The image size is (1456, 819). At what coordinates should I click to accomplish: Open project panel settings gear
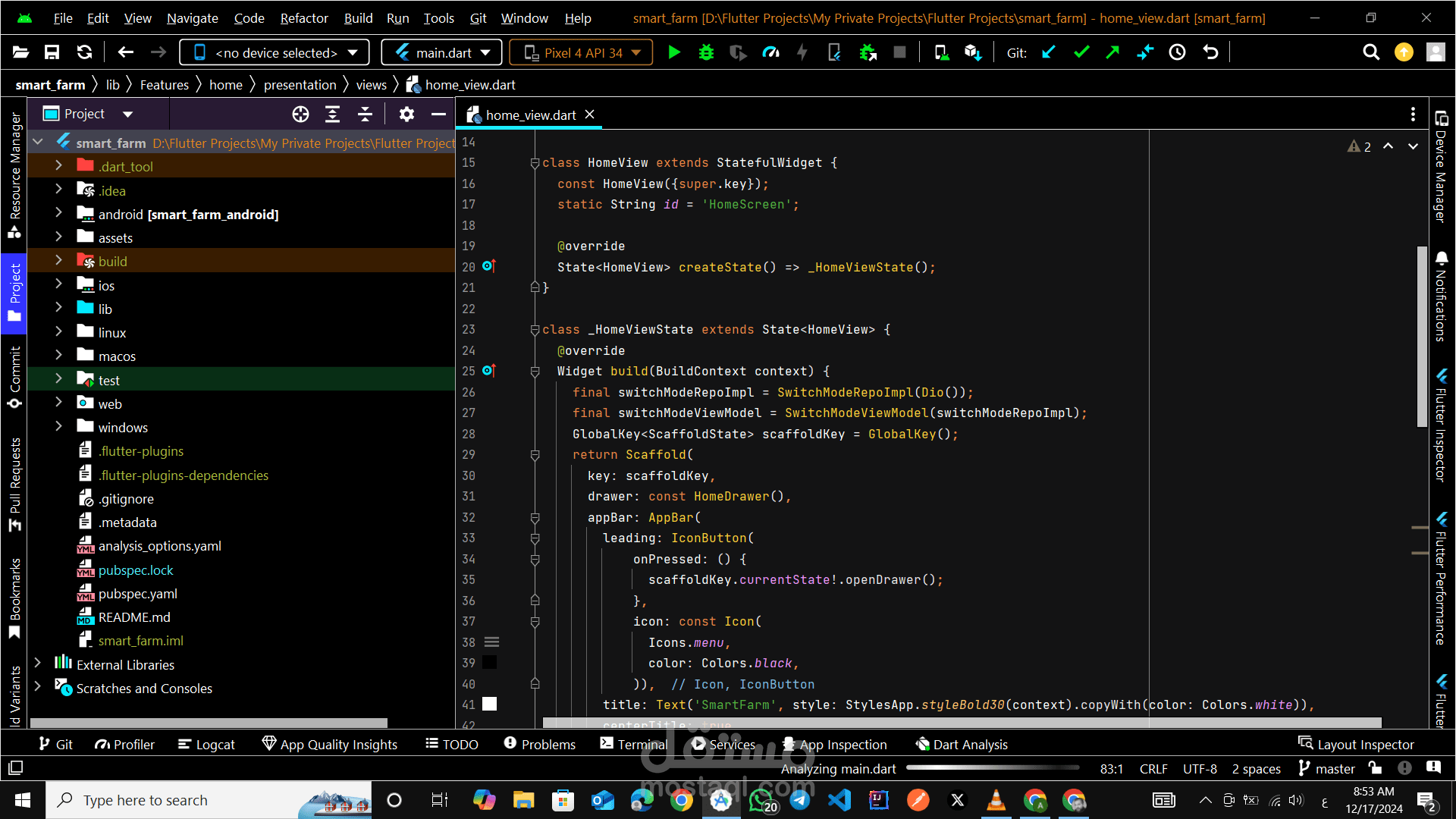[x=406, y=114]
